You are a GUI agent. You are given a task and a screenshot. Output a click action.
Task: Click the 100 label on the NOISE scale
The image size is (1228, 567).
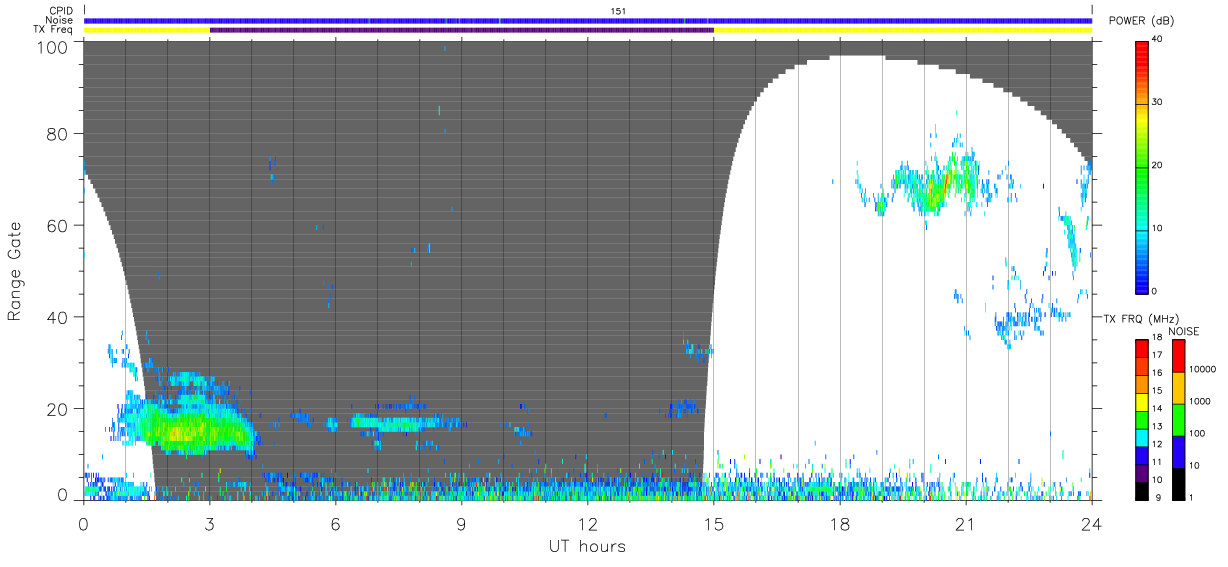tap(1197, 435)
